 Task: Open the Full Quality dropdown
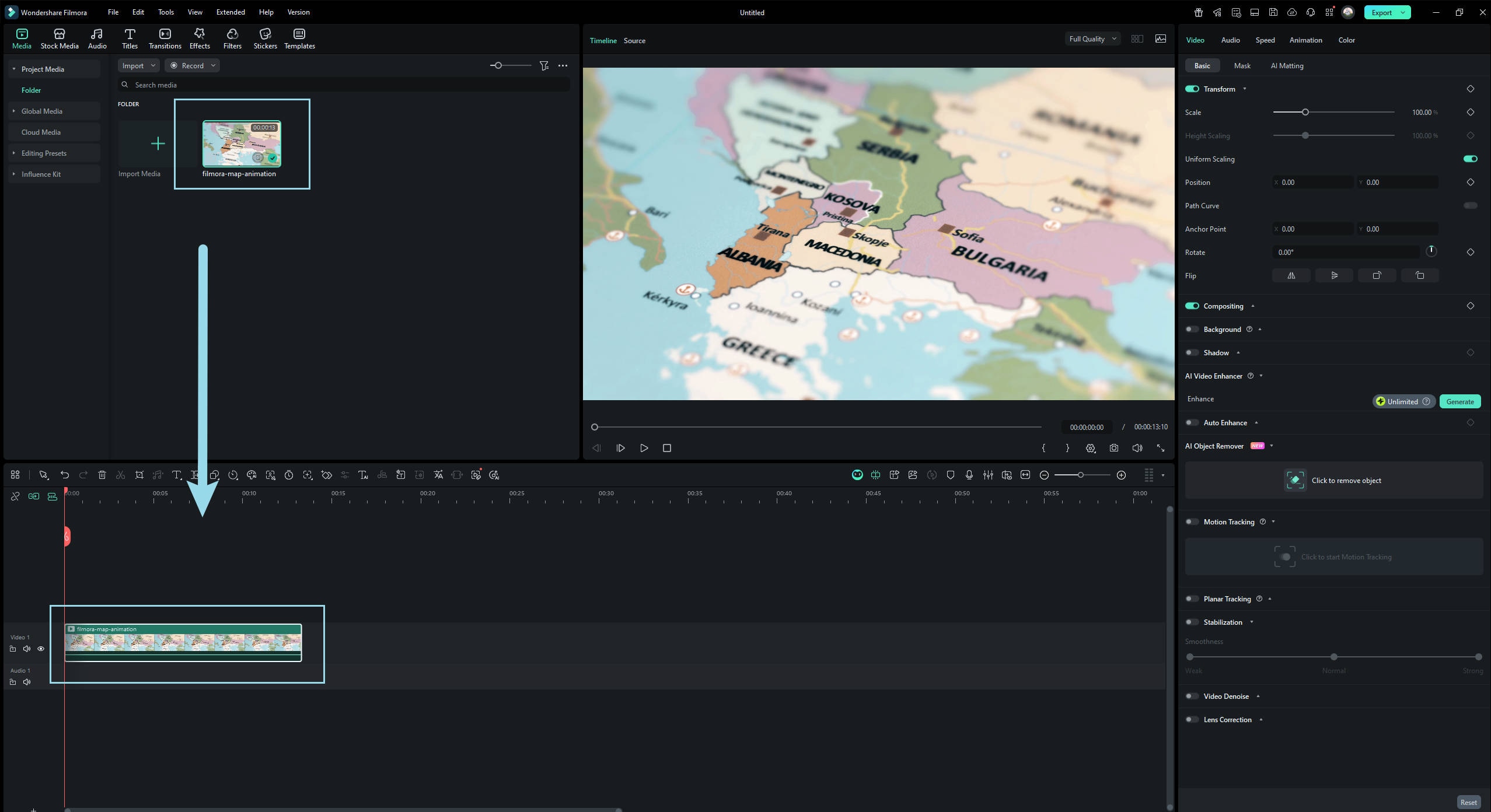pos(1091,38)
